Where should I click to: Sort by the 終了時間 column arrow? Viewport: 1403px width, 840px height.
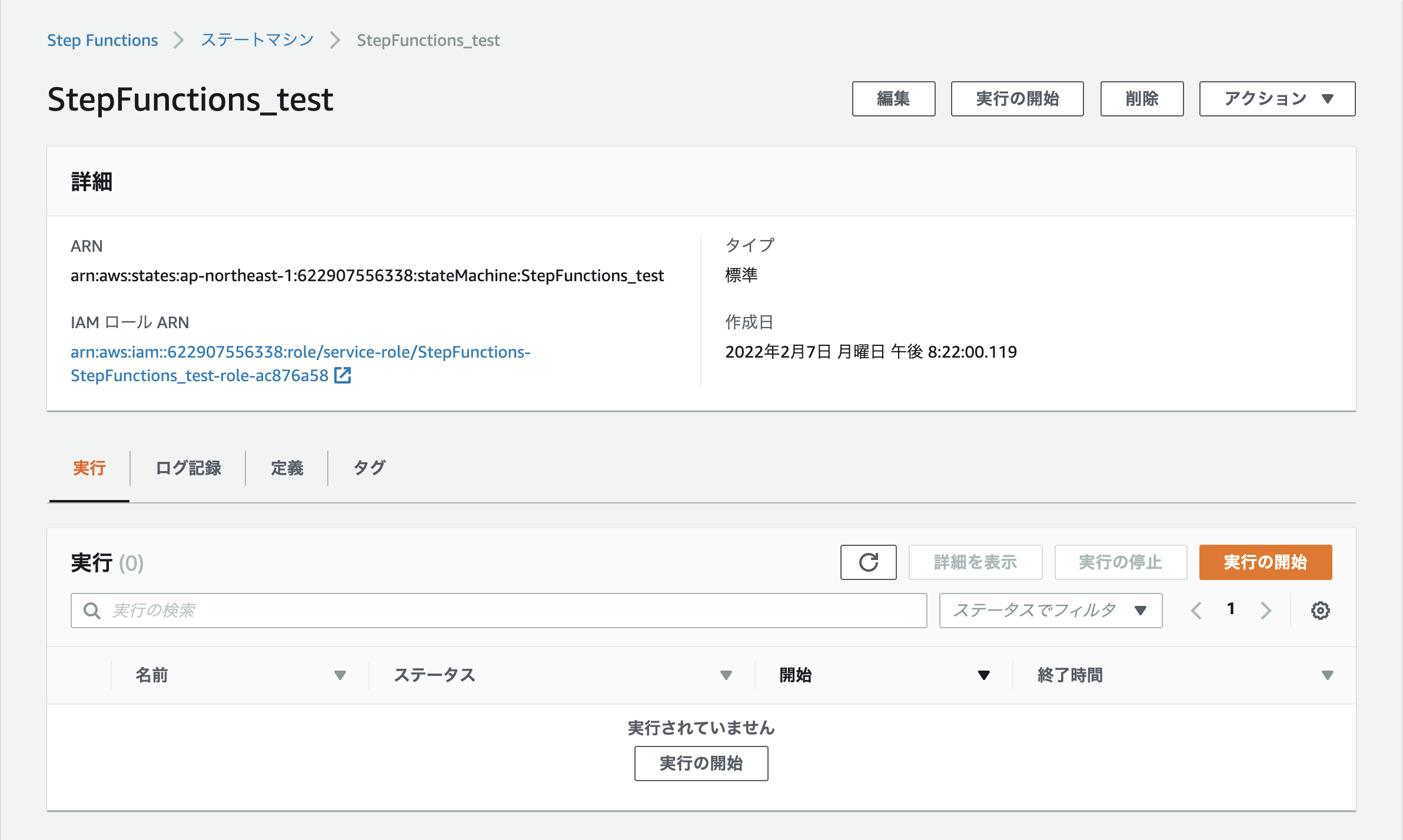1327,675
